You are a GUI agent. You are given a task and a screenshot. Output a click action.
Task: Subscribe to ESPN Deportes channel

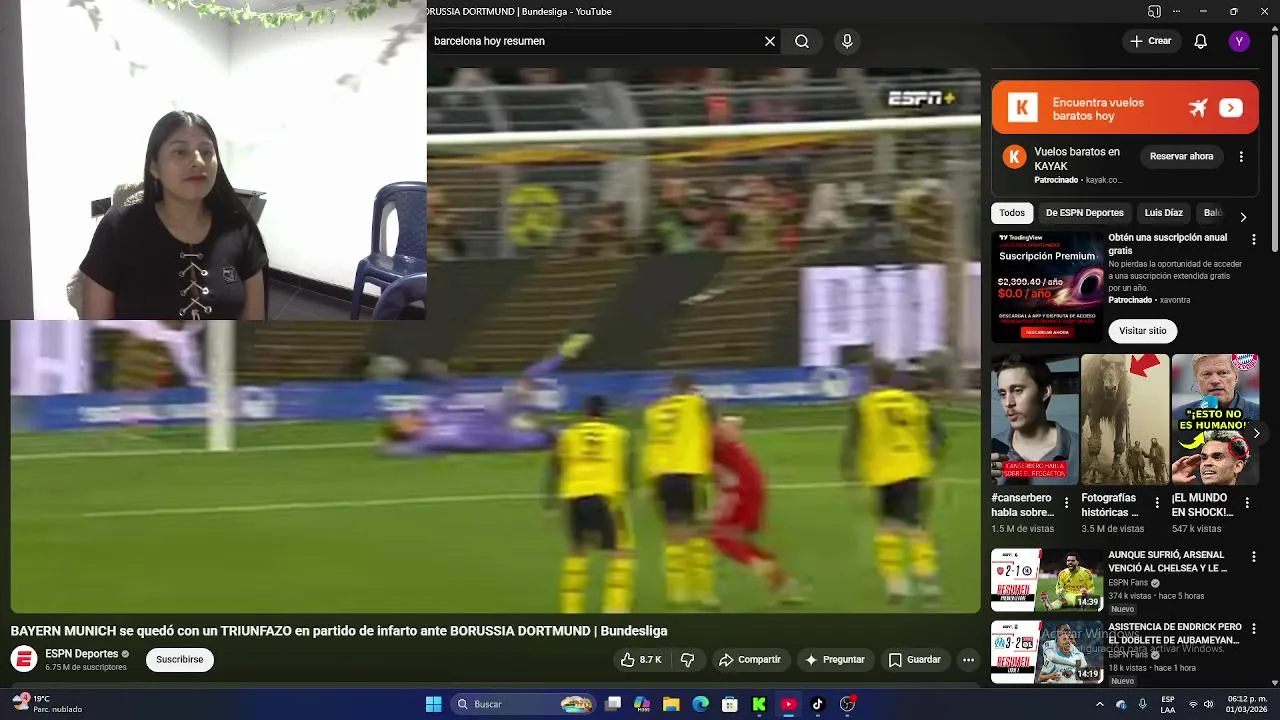[x=180, y=659]
